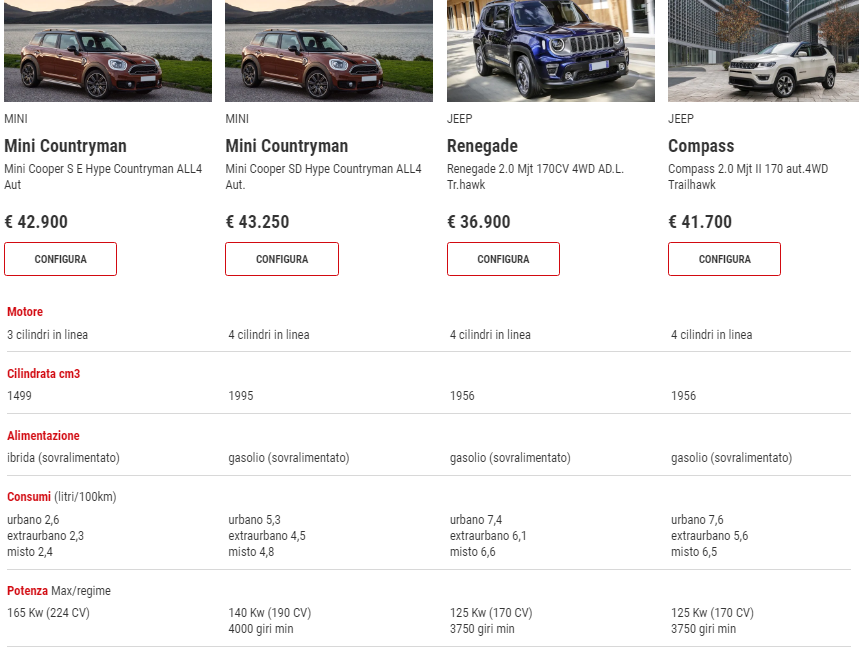Image resolution: width=859 pixels, height=652 pixels.
Task: Click the Compass model title
Action: coord(701,146)
